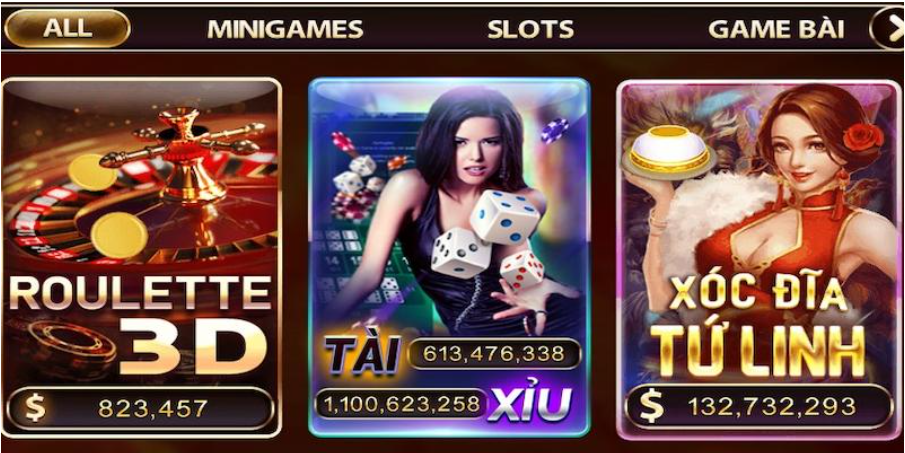Select the XỈU label
The height and width of the screenshot is (453, 905).
[530, 403]
